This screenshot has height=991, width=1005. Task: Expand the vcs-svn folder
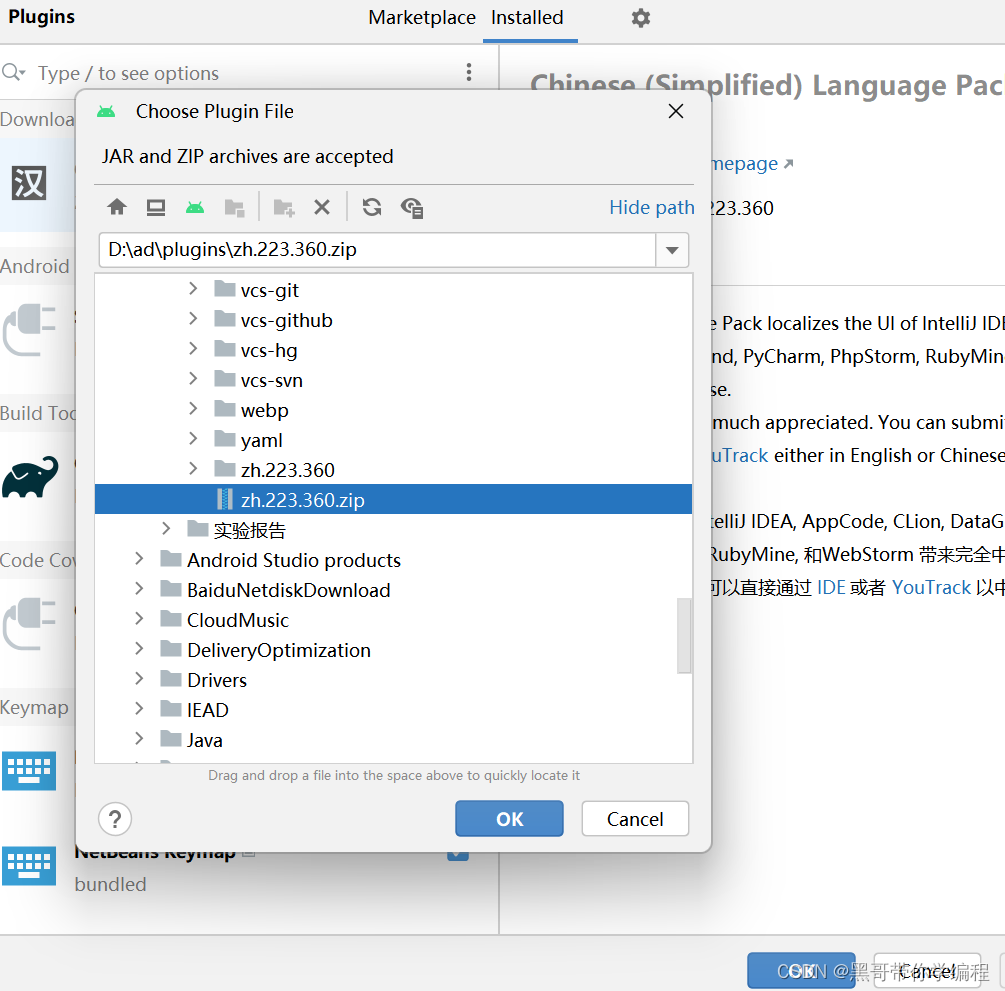193,379
